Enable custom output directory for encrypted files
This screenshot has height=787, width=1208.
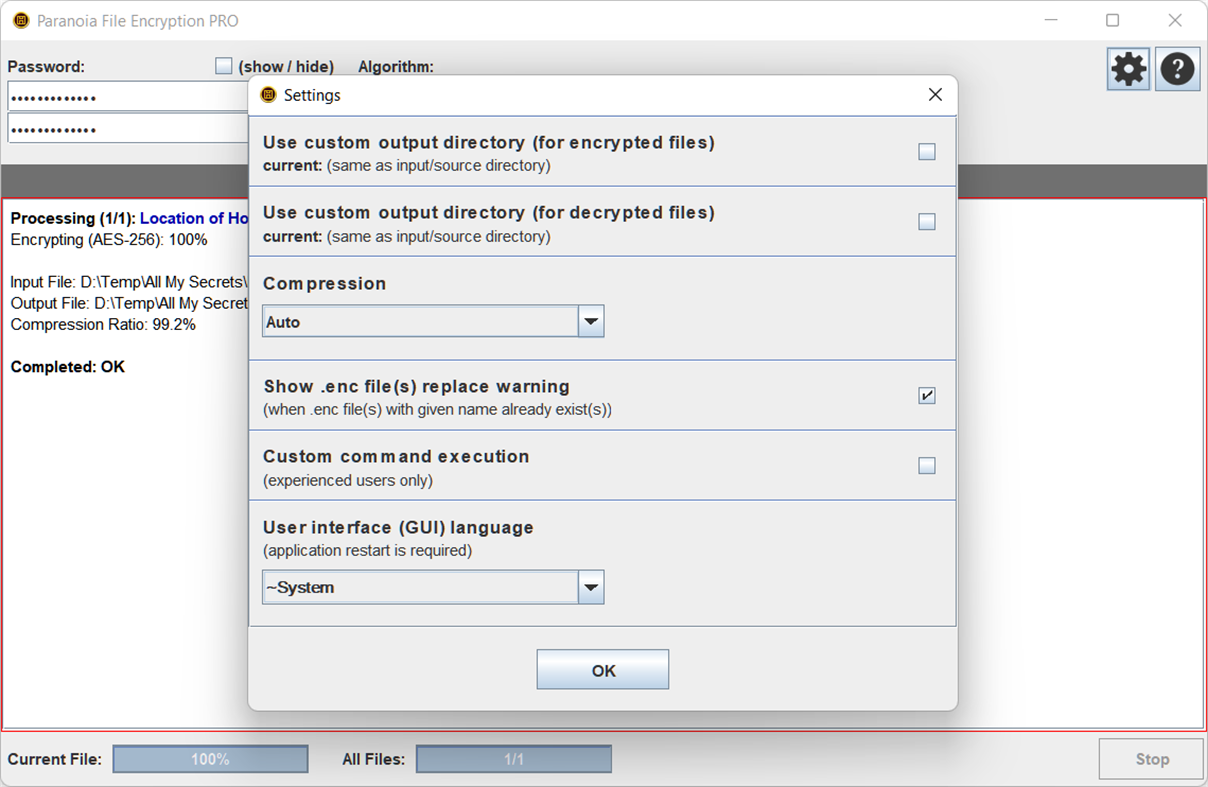pos(926,151)
